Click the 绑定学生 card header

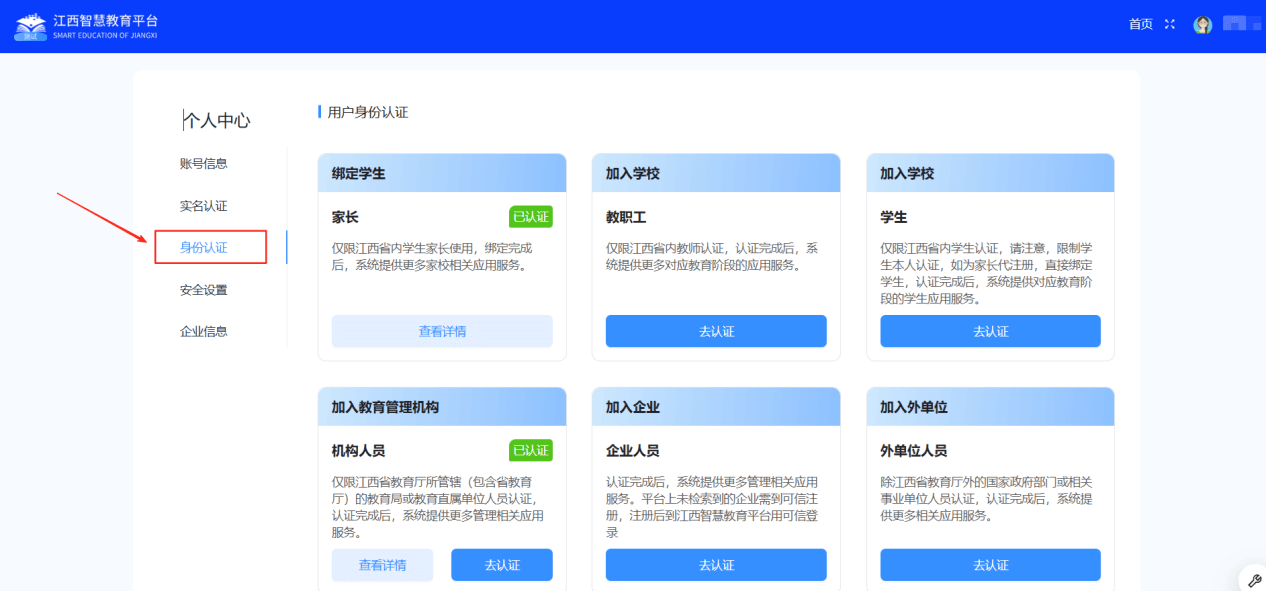[442, 173]
